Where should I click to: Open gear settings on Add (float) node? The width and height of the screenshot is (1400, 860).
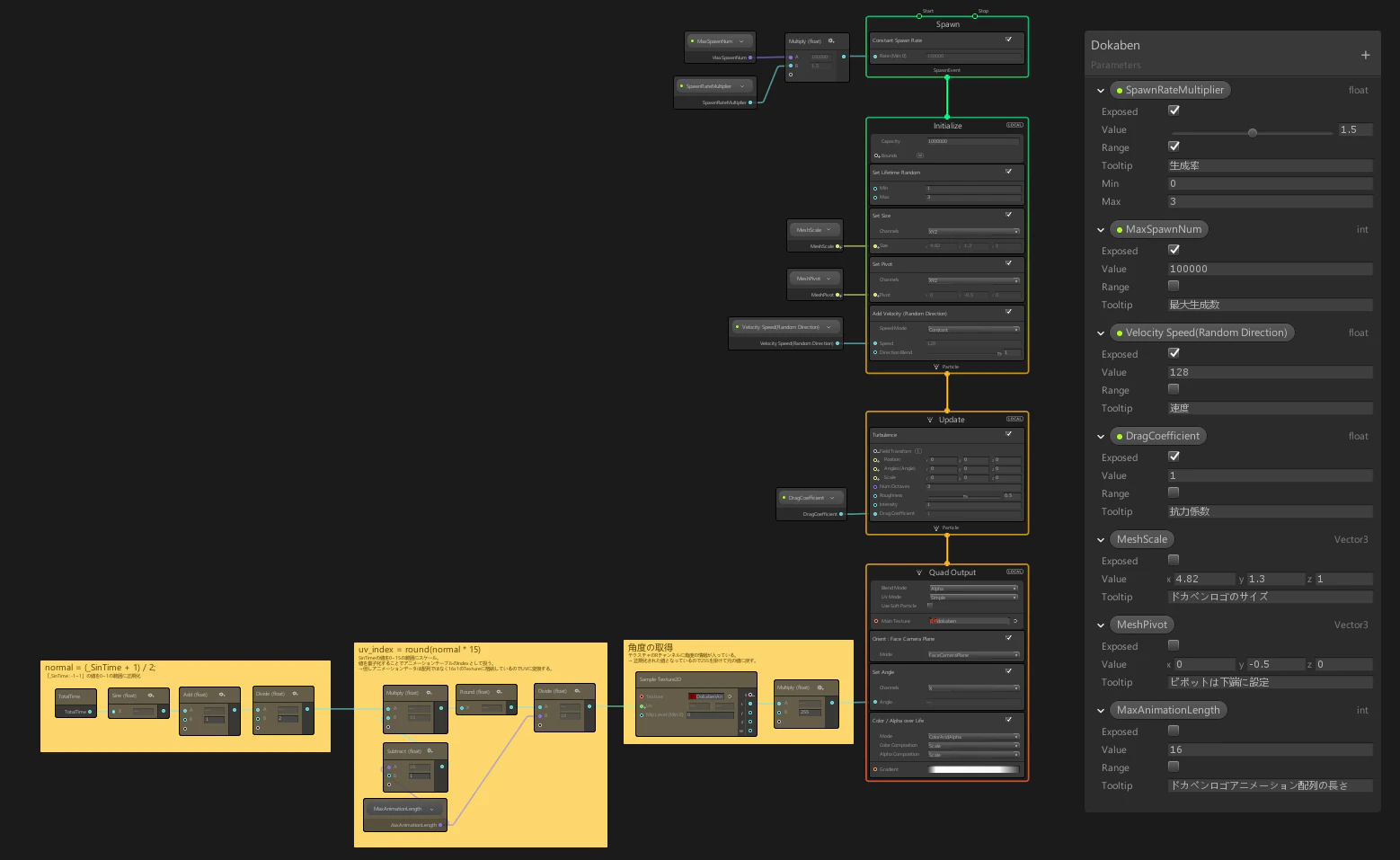pos(222,694)
